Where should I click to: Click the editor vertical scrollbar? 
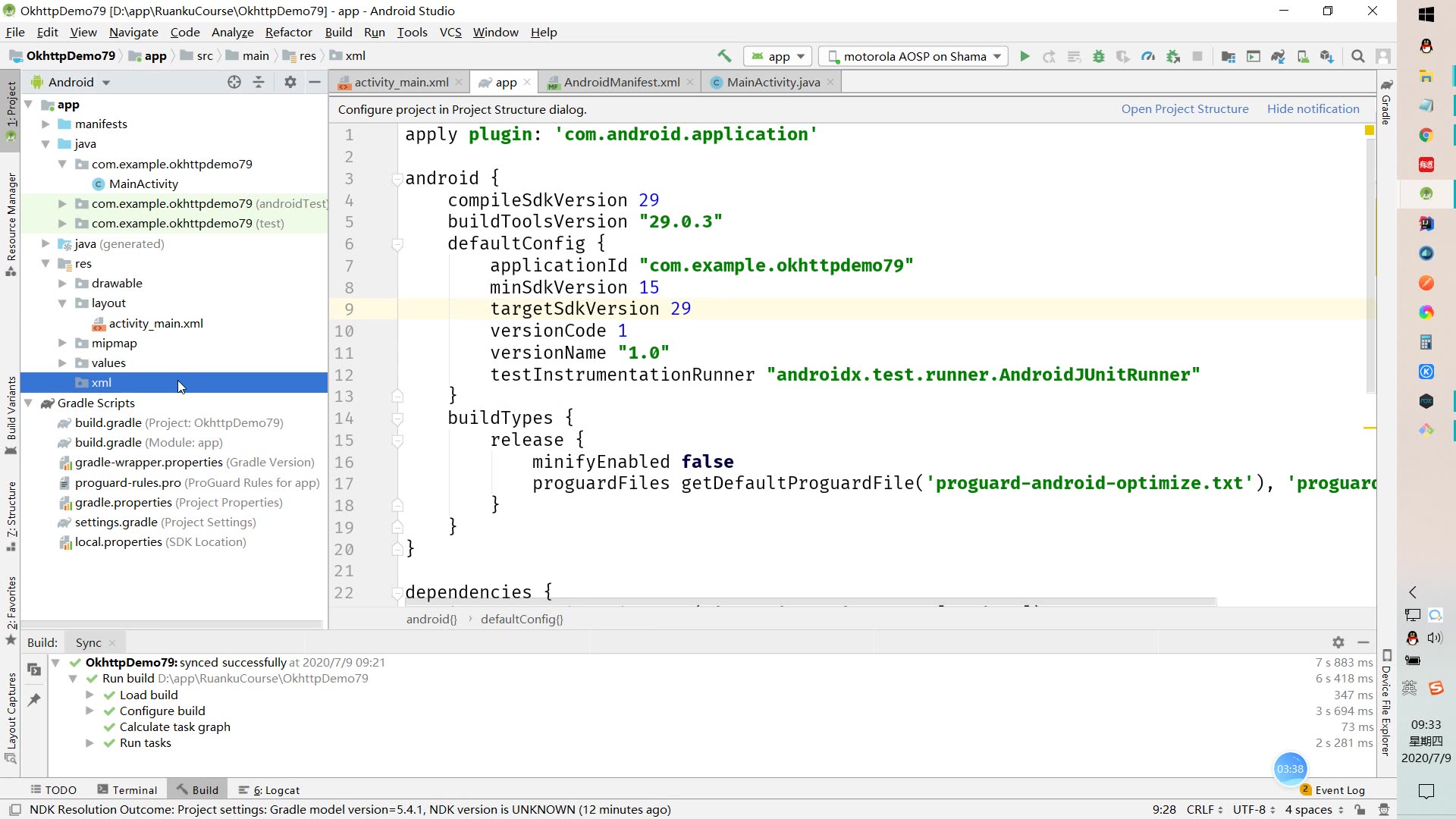coord(1370,265)
